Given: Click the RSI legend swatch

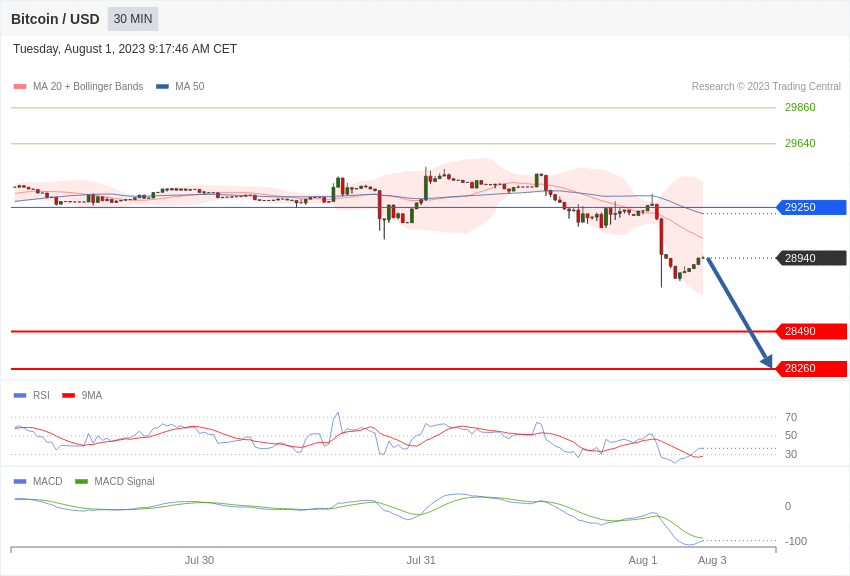Looking at the screenshot, I should [20, 396].
